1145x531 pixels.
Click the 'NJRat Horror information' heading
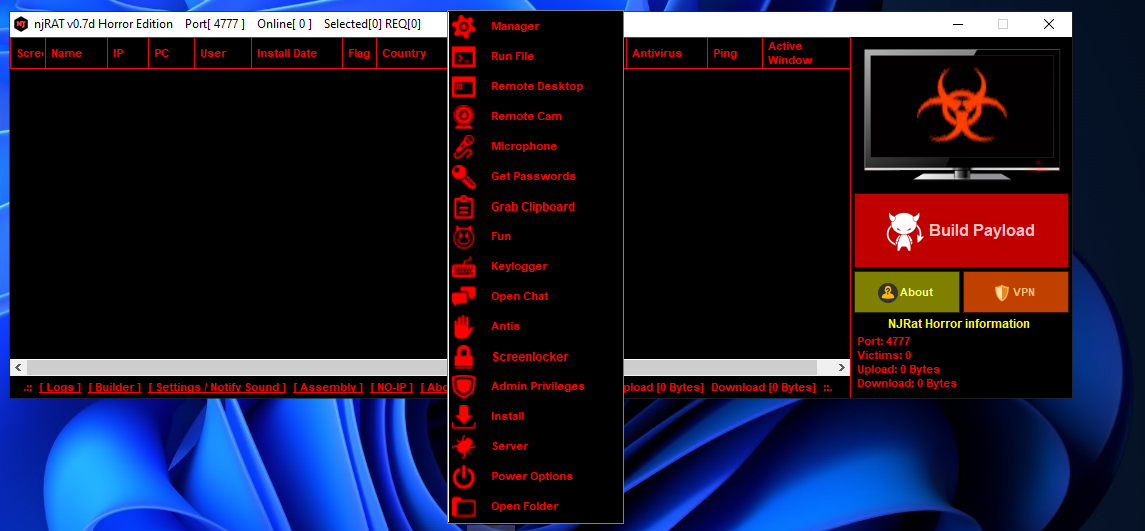959,324
